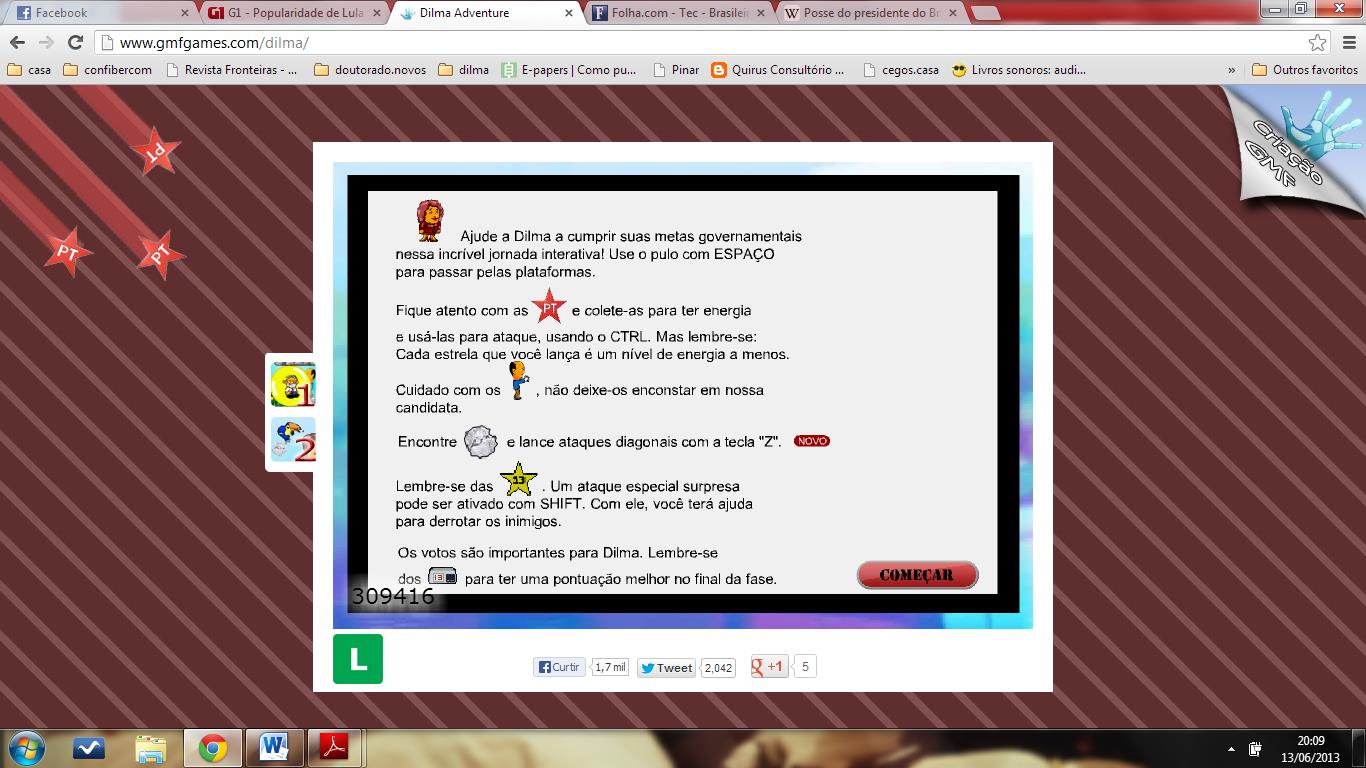Go back to previous page
This screenshot has width=1366, height=768.
18,43
